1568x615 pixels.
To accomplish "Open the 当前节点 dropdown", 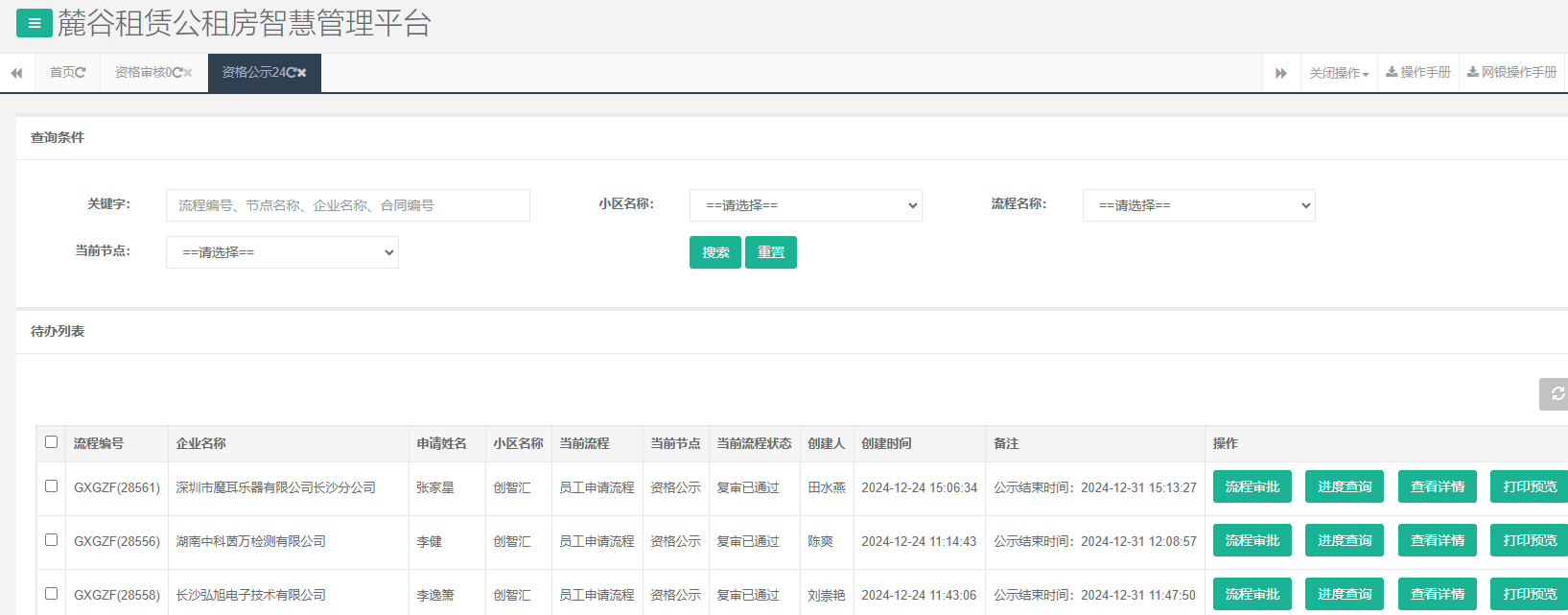I will [x=282, y=252].
